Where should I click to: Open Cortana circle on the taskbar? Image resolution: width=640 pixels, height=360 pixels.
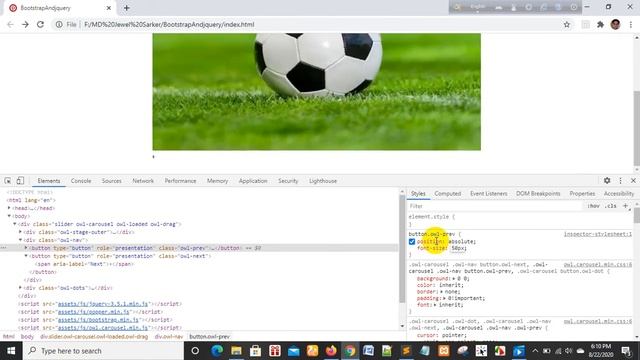[x=195, y=351]
